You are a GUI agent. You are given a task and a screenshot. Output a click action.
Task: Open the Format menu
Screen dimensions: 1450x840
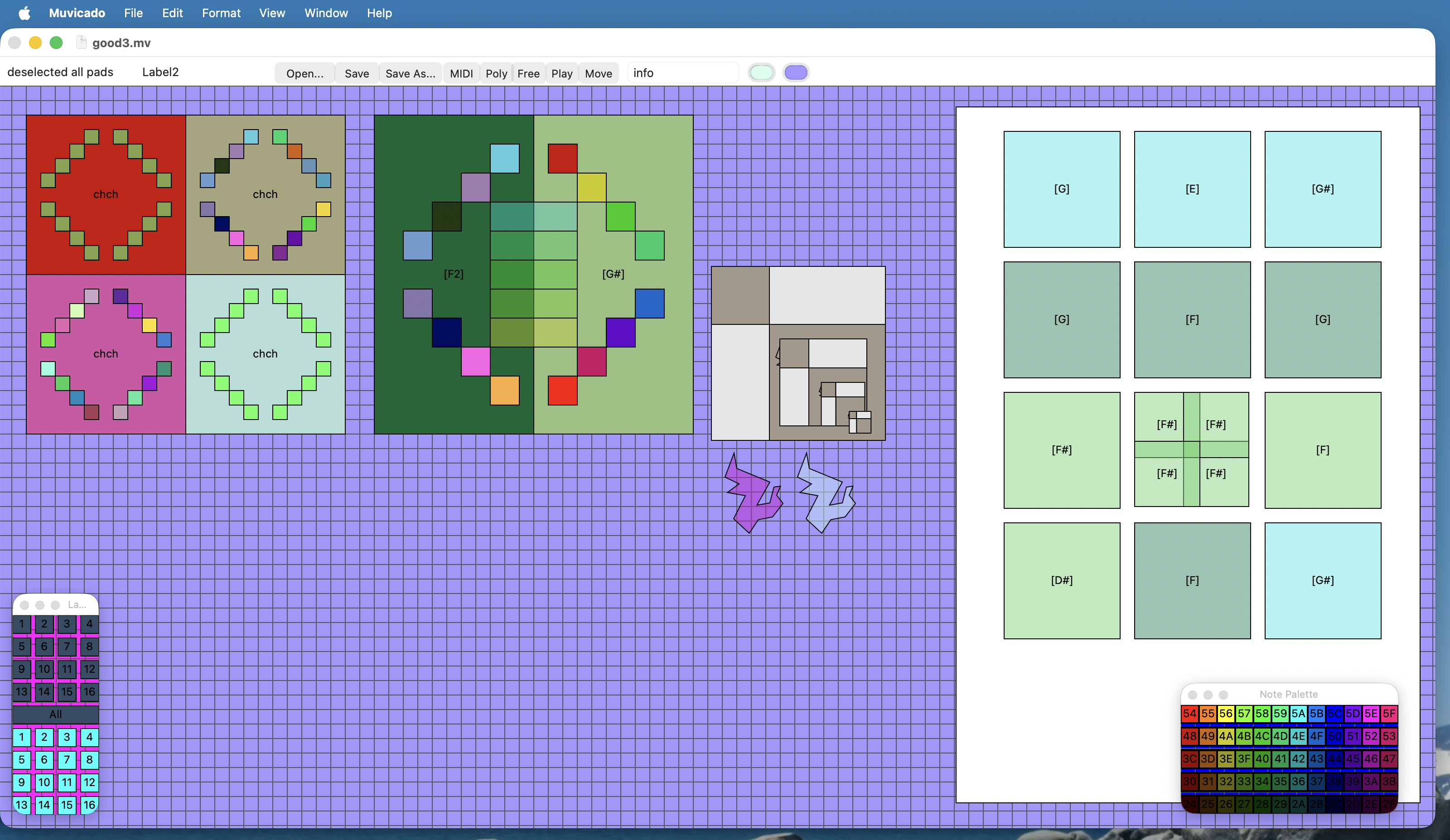tap(221, 13)
